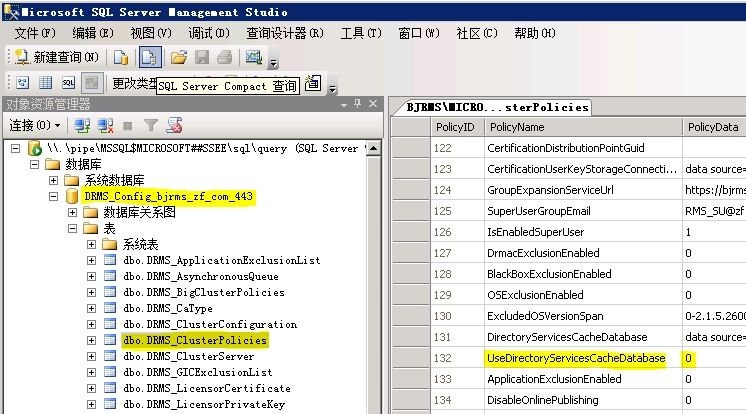Click the Stop square icon in Object Explorer
The image size is (746, 414).
pos(128,126)
